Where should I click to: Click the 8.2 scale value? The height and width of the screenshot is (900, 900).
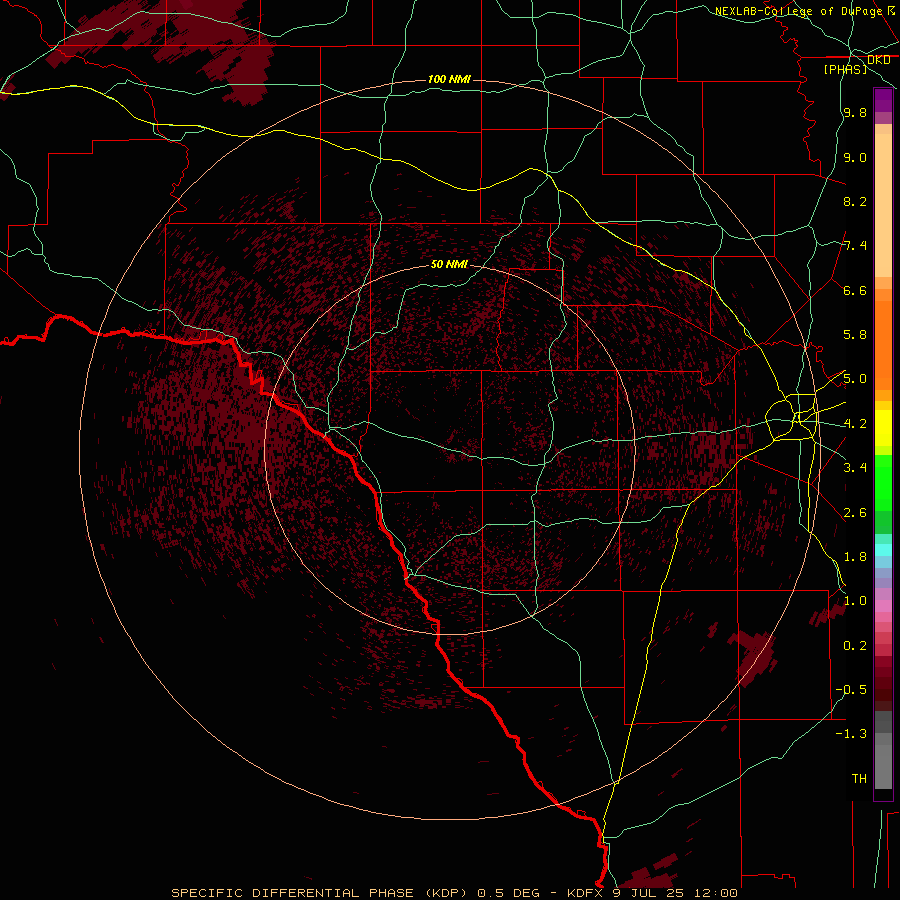click(x=855, y=201)
